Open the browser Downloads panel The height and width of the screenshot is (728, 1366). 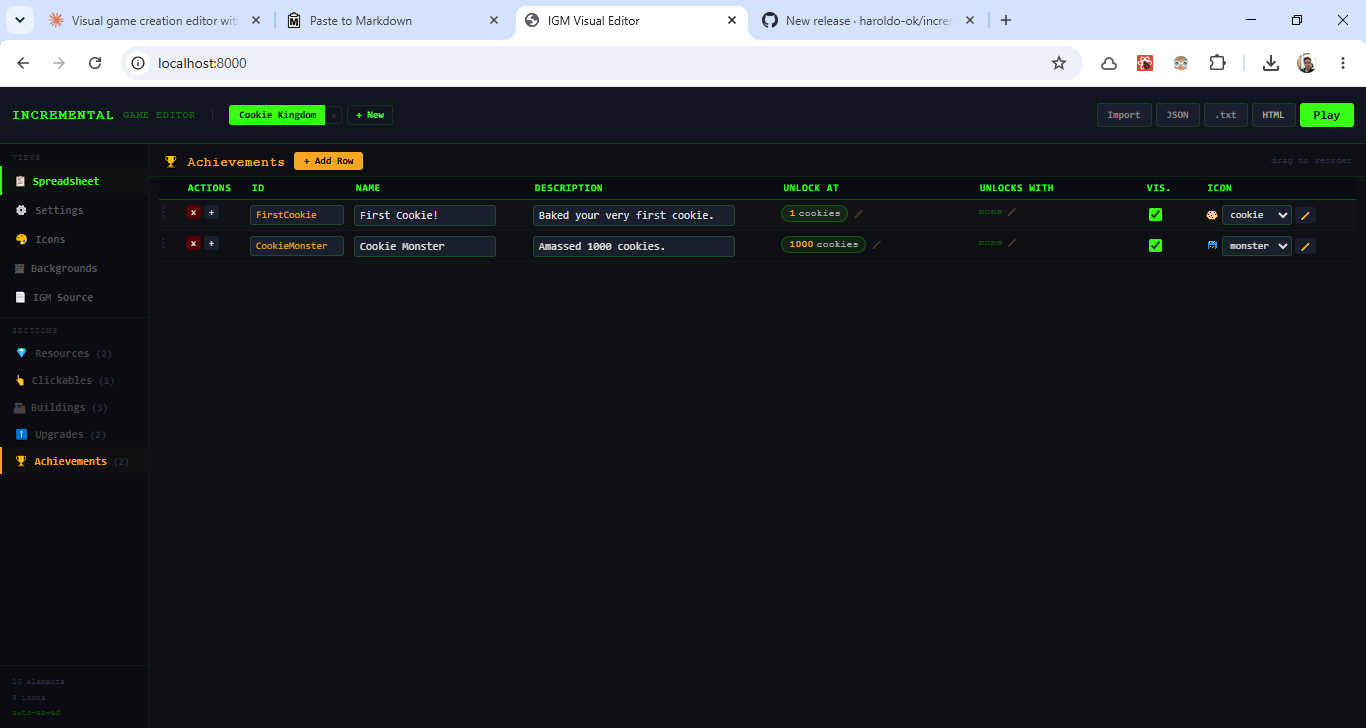[1270, 63]
